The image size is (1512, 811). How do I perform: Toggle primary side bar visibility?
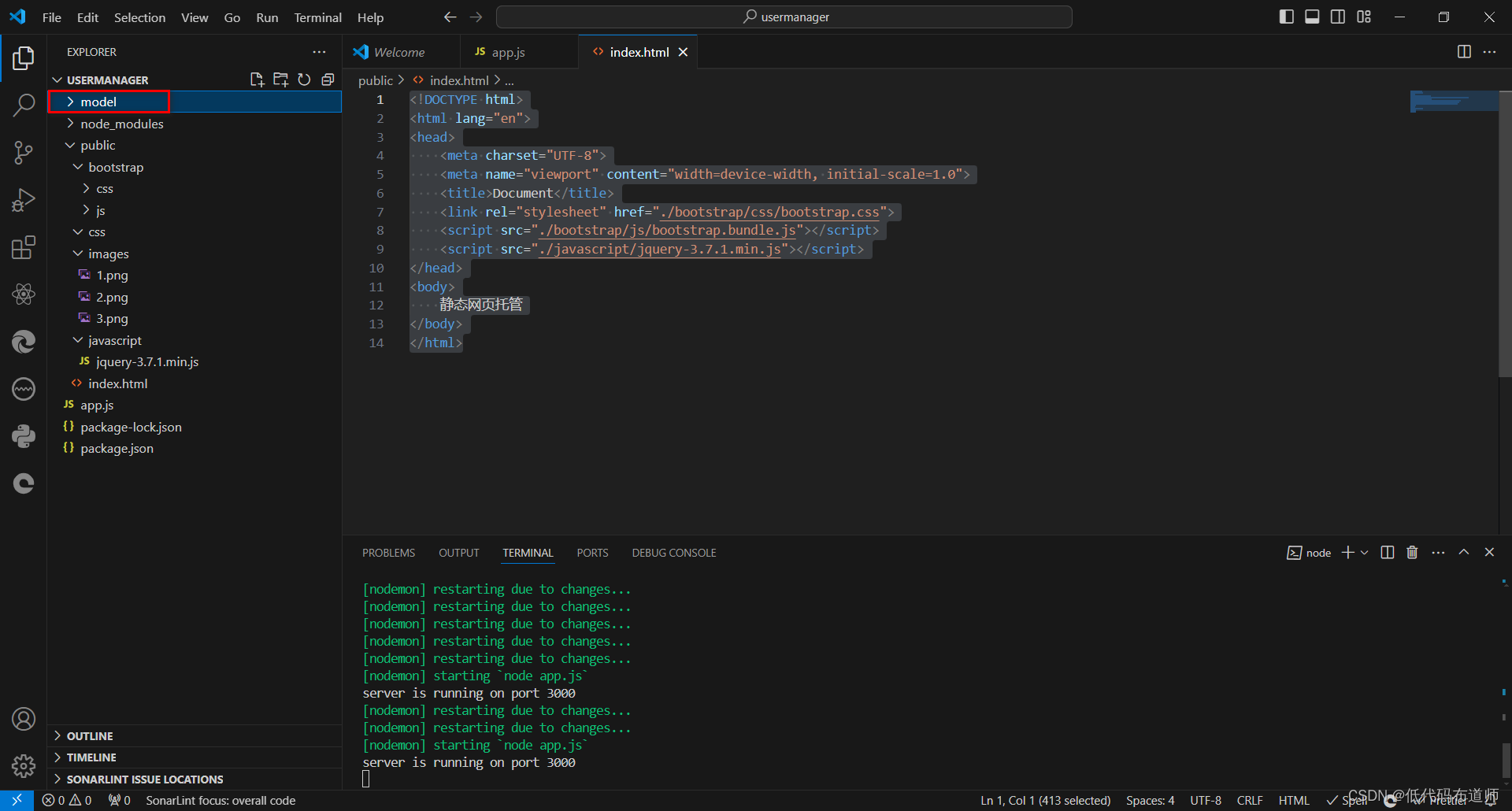pyautogui.click(x=1287, y=17)
